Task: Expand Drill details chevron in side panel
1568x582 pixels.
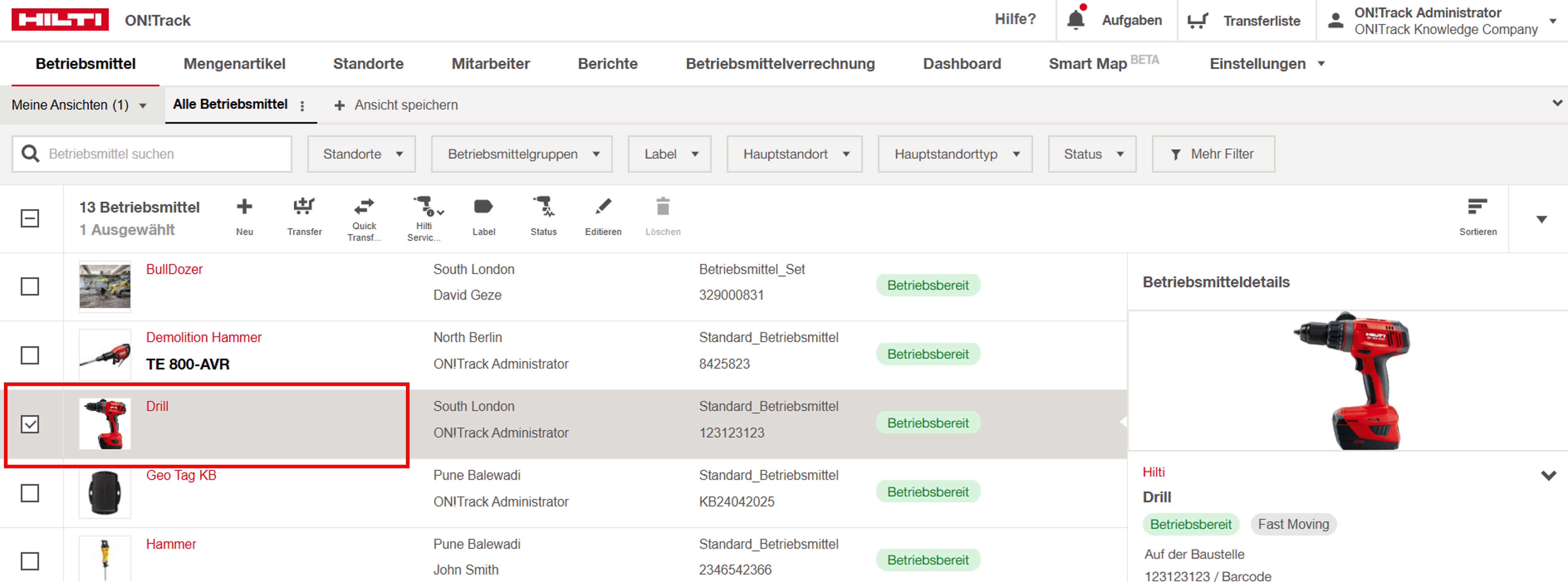Action: point(1548,475)
